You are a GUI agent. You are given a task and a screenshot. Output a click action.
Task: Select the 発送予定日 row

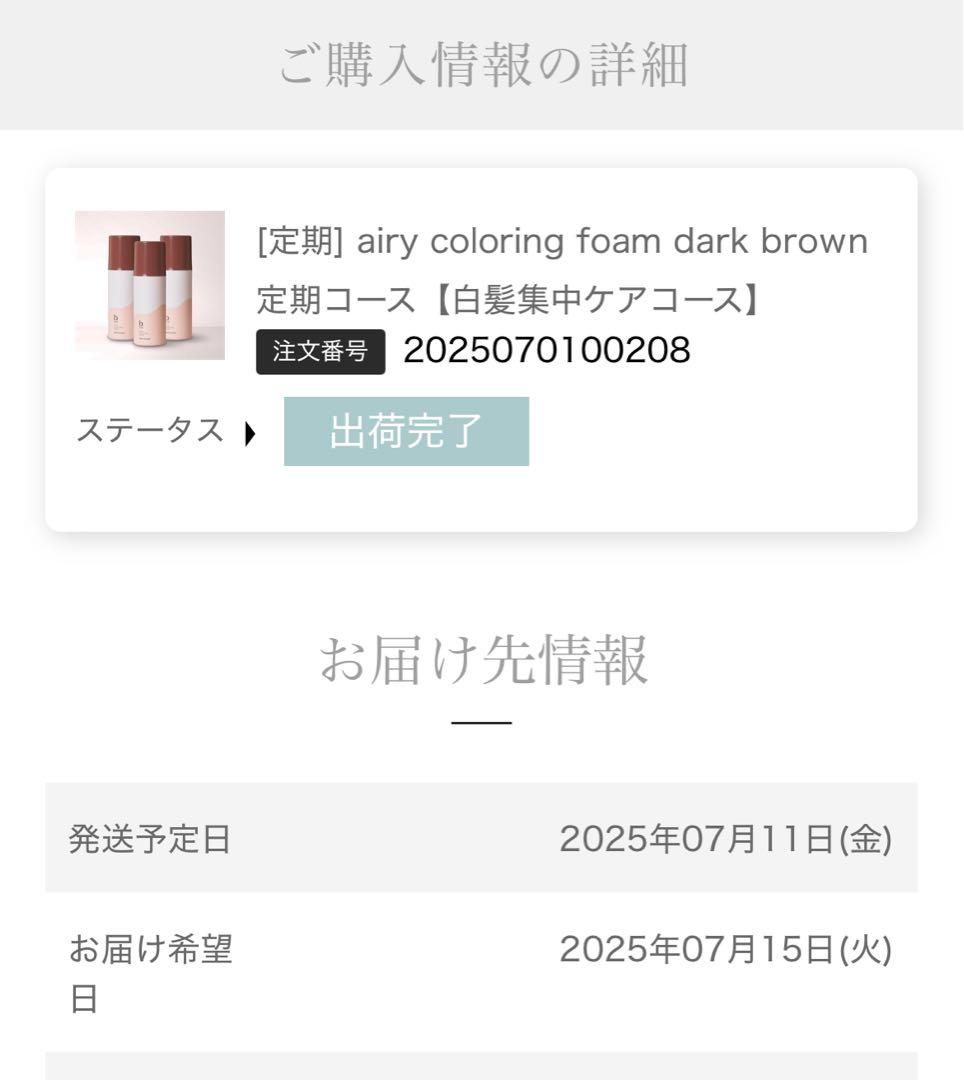tap(481, 836)
